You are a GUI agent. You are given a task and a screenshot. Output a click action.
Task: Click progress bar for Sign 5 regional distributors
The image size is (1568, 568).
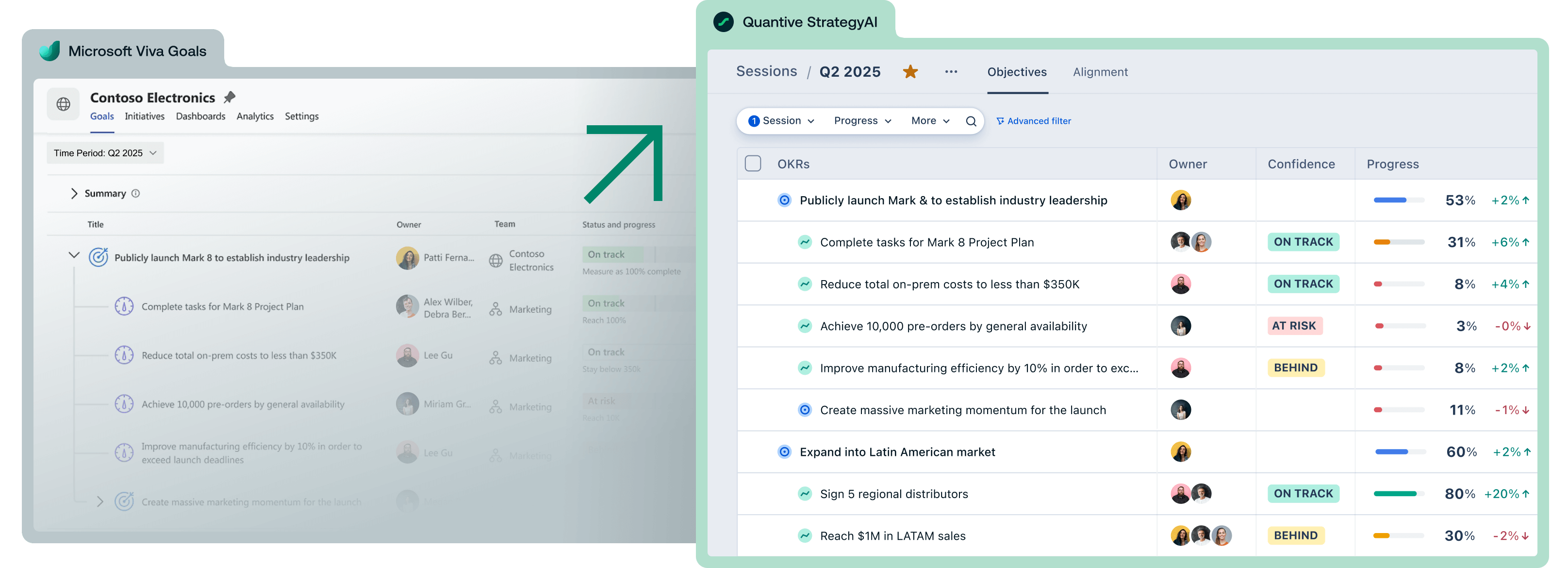(1398, 494)
